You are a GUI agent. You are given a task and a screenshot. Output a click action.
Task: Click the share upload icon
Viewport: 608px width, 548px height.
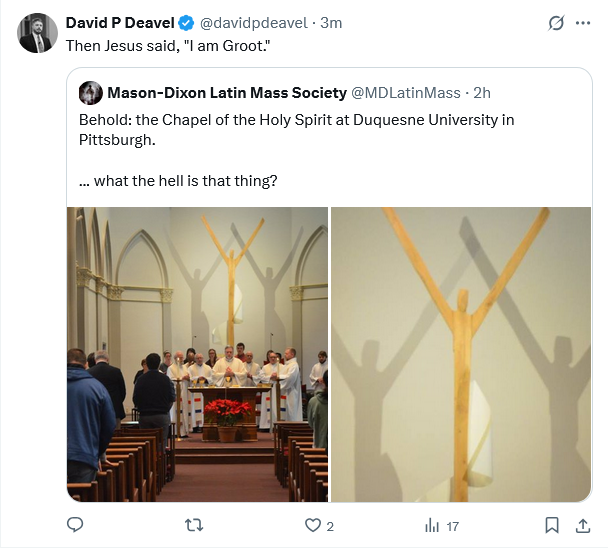click(x=583, y=525)
